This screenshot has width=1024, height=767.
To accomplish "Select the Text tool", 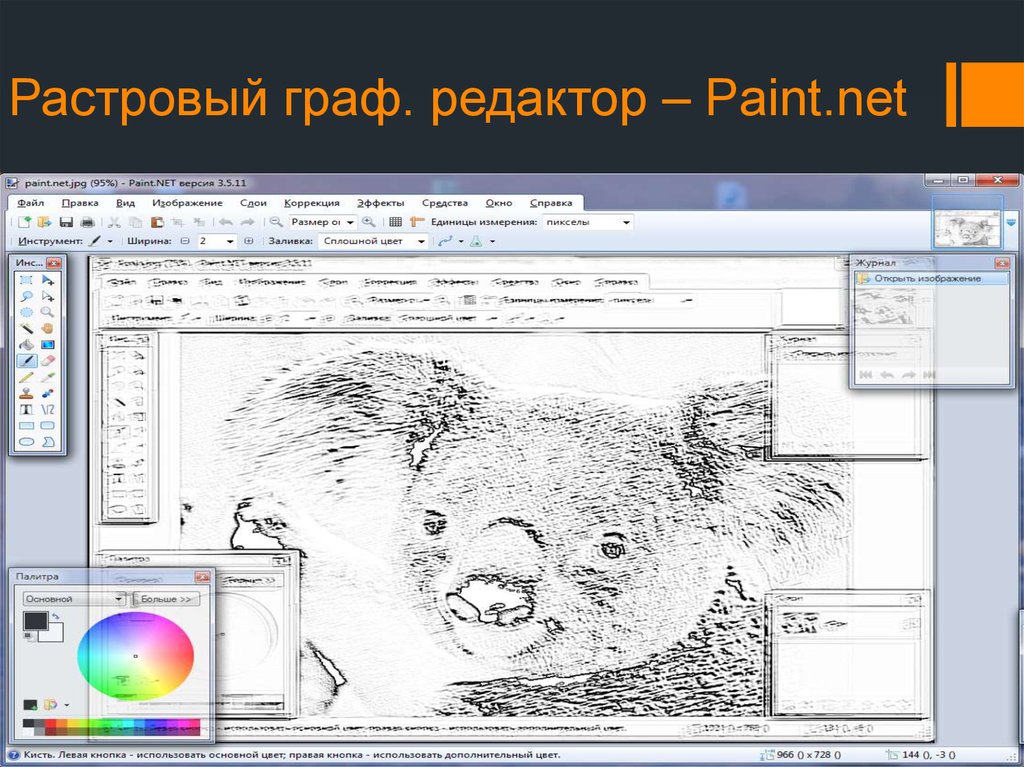I will 26,410.
